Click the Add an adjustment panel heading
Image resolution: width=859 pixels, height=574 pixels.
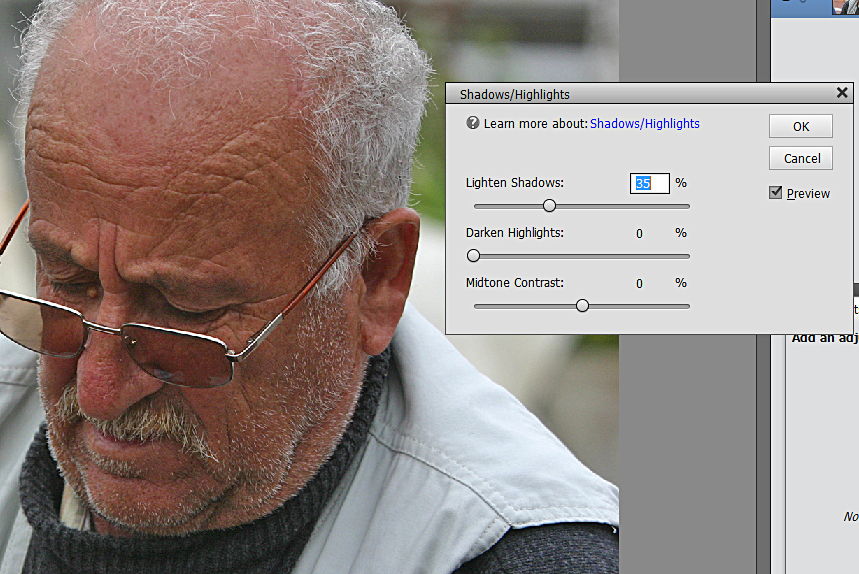824,338
